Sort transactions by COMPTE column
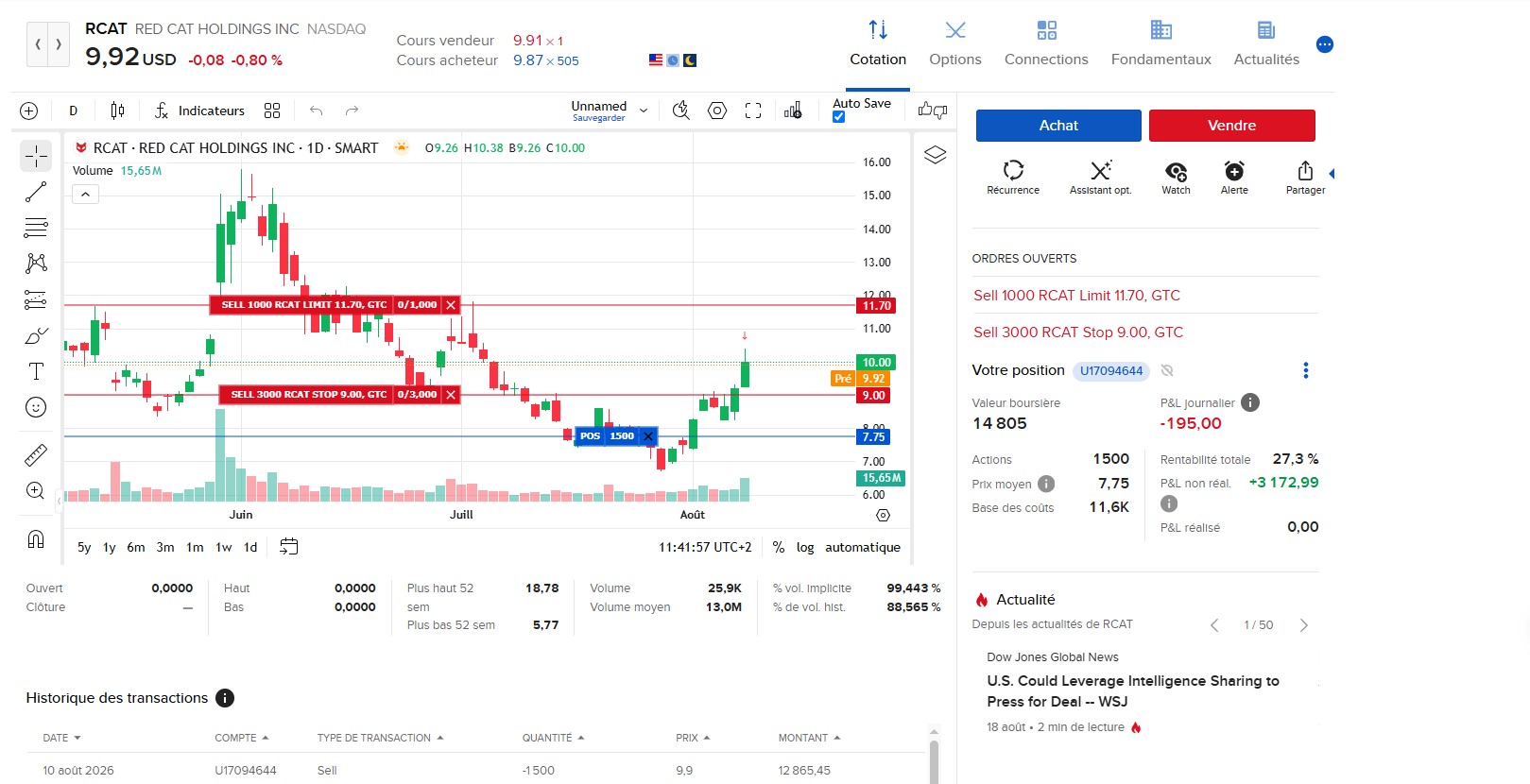 (x=241, y=738)
